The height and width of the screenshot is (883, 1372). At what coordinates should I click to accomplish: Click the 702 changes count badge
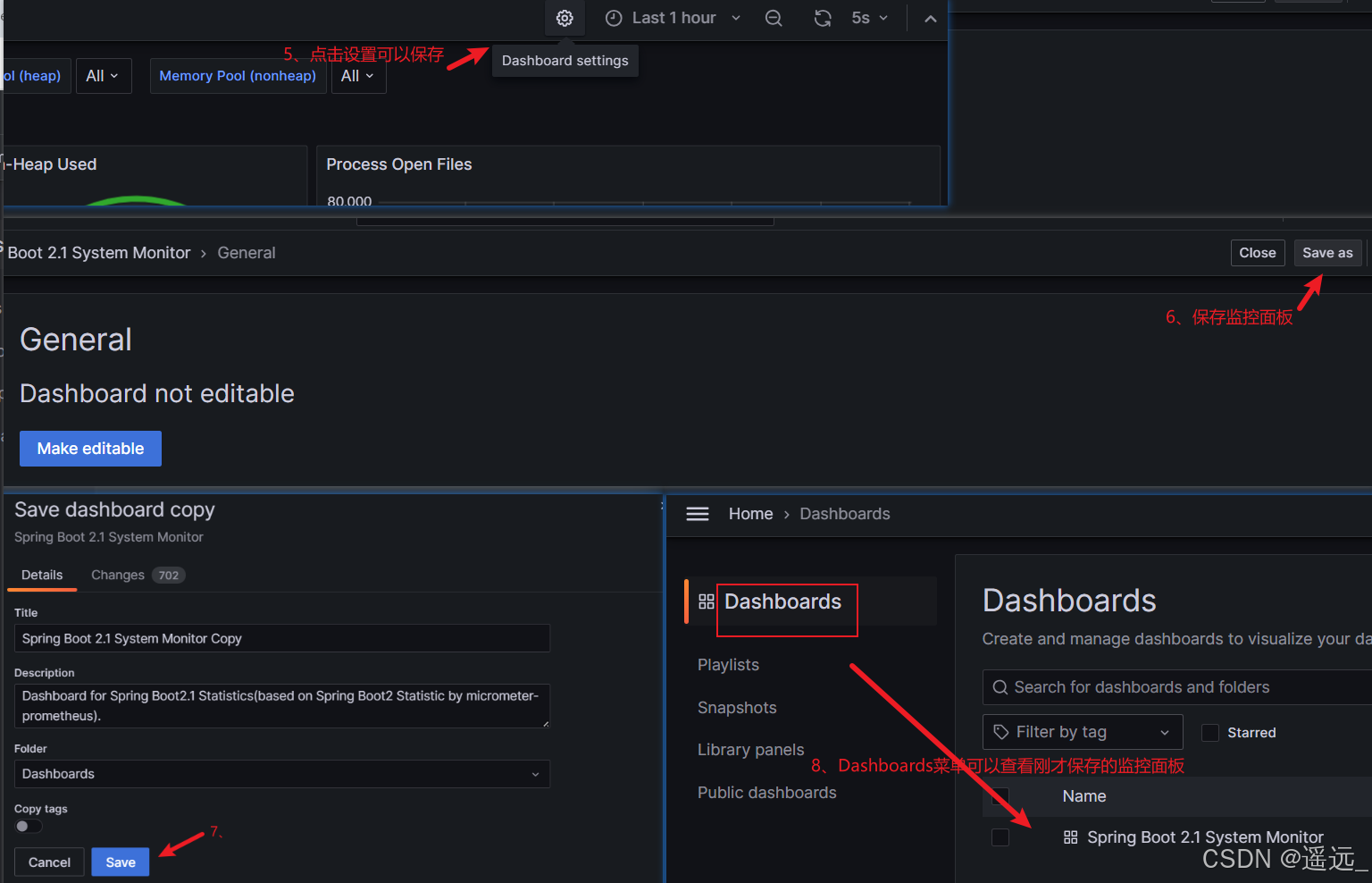pyautogui.click(x=168, y=576)
